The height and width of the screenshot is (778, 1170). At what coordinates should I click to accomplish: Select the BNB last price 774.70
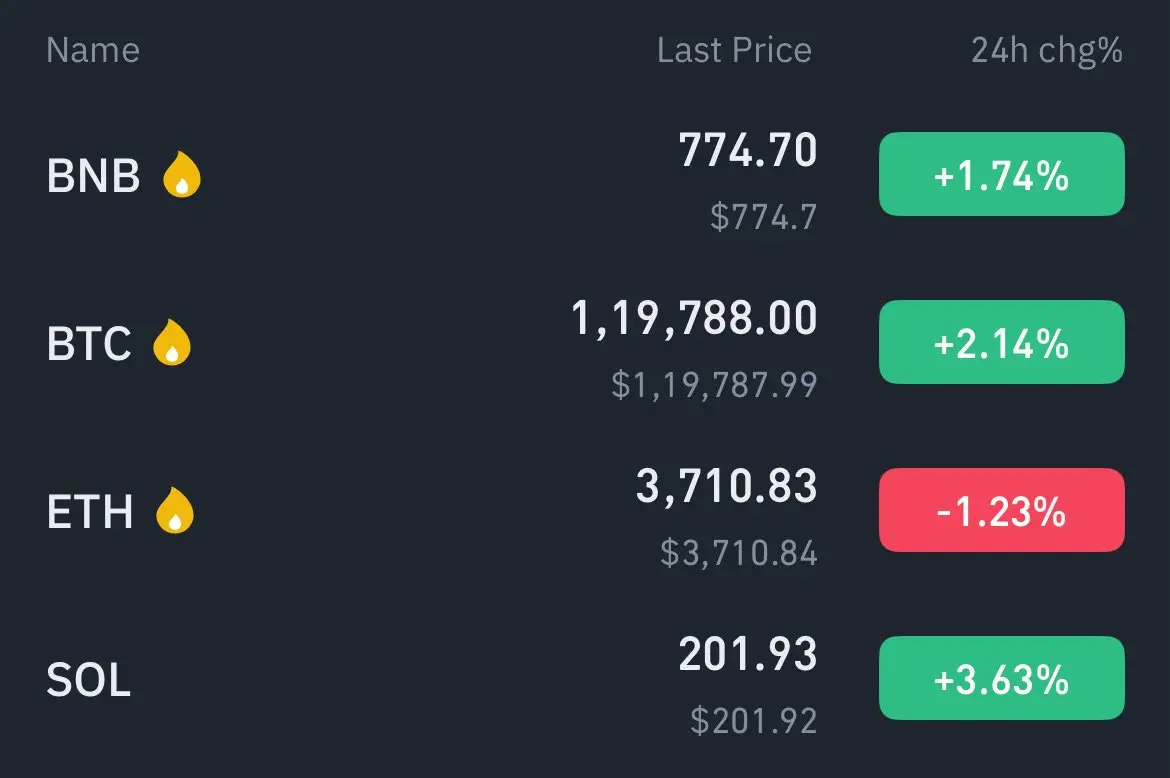click(748, 150)
